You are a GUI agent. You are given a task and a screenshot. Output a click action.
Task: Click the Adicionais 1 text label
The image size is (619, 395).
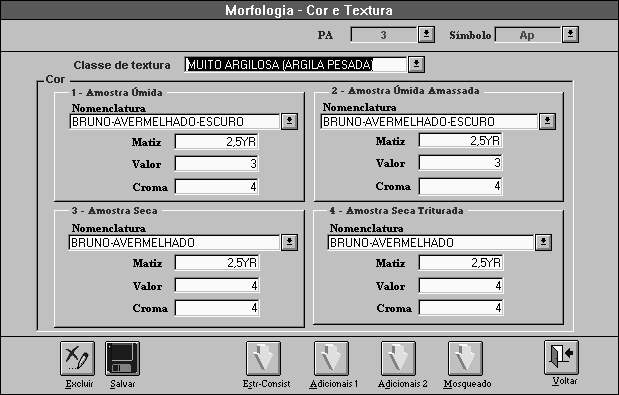(x=334, y=384)
